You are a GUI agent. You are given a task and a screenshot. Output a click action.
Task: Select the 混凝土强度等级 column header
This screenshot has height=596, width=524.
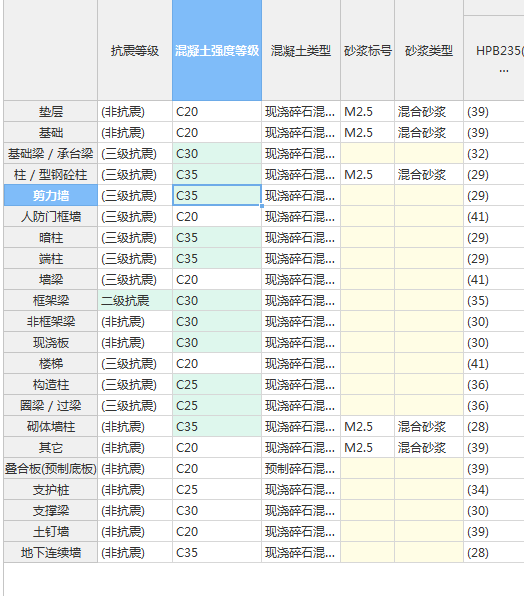tap(217, 50)
